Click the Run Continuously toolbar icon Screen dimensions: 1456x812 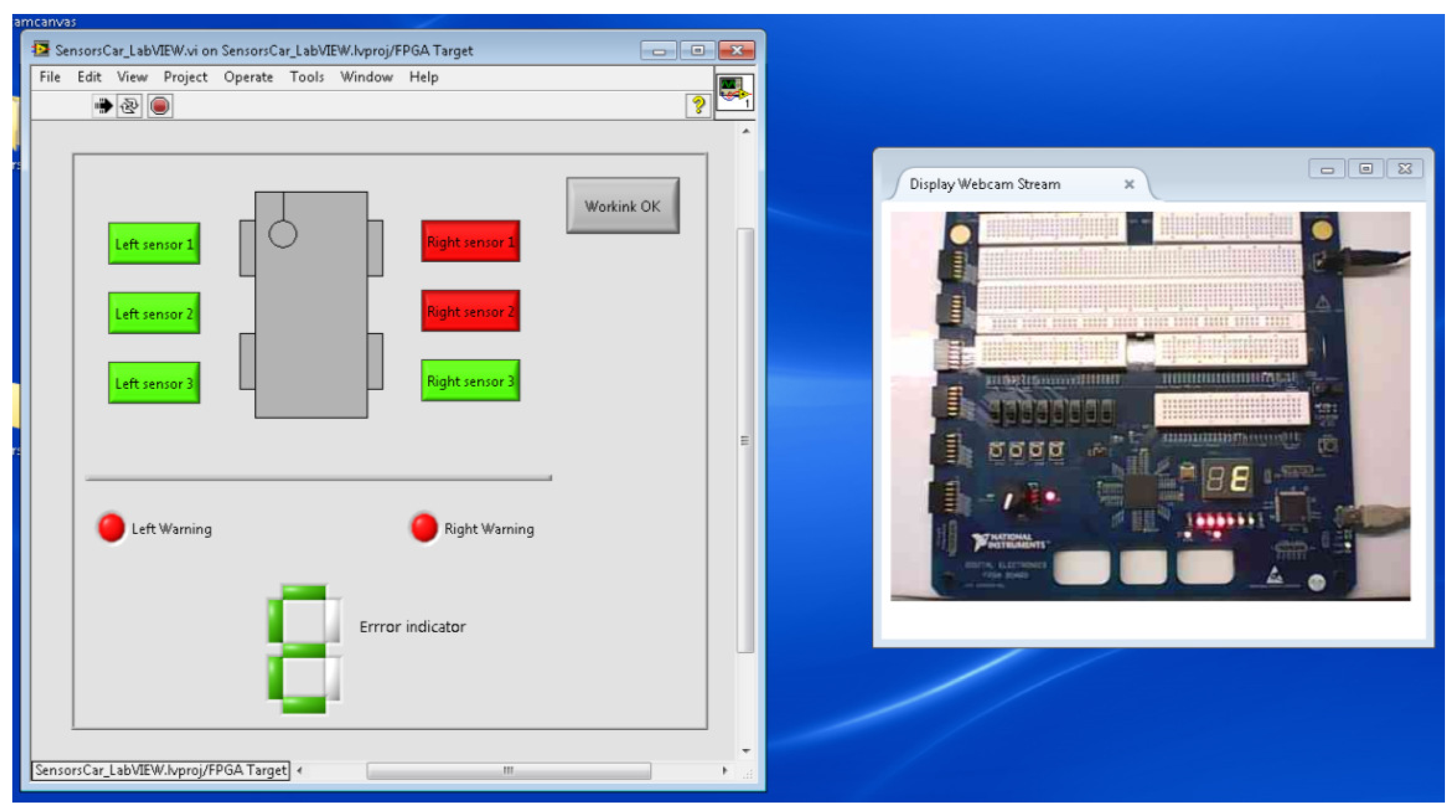click(x=130, y=106)
